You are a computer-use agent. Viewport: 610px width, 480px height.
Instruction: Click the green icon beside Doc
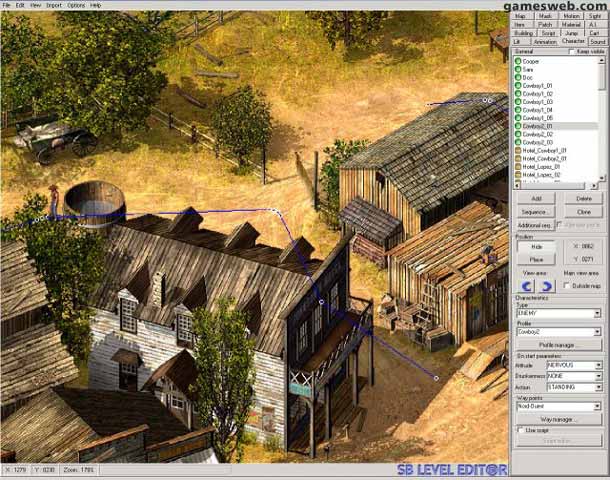(518, 77)
